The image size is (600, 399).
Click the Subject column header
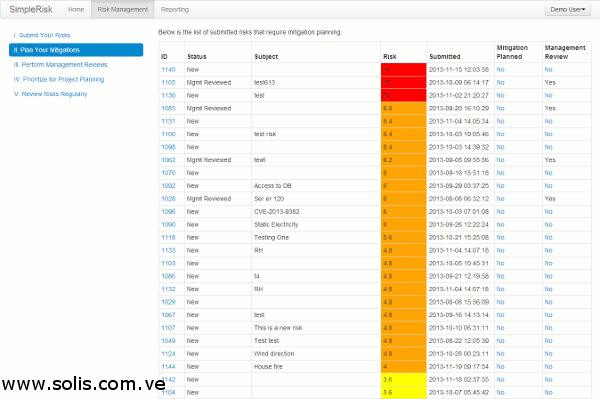[x=266, y=57]
